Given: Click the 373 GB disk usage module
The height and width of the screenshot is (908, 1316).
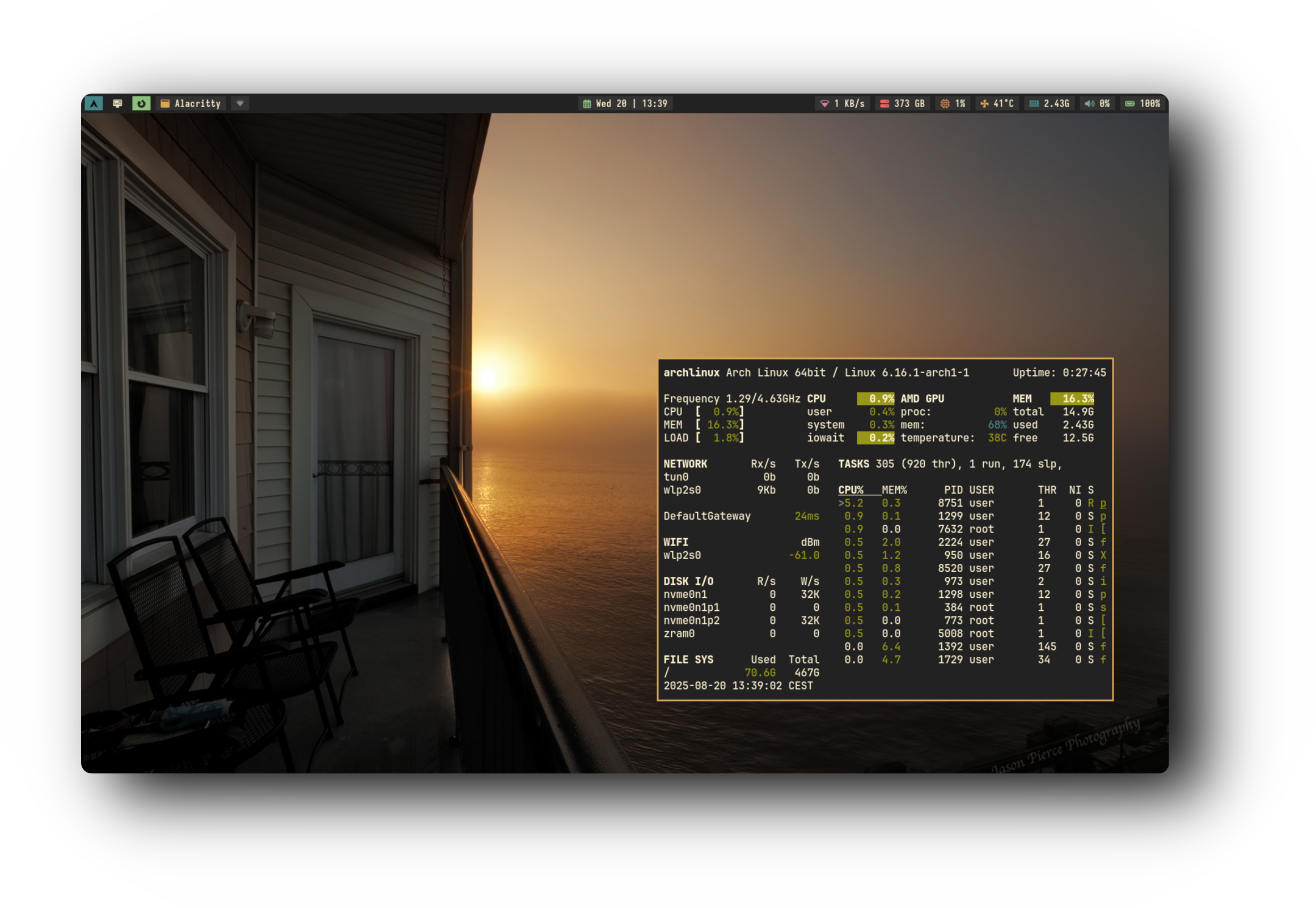Looking at the screenshot, I should [903, 104].
